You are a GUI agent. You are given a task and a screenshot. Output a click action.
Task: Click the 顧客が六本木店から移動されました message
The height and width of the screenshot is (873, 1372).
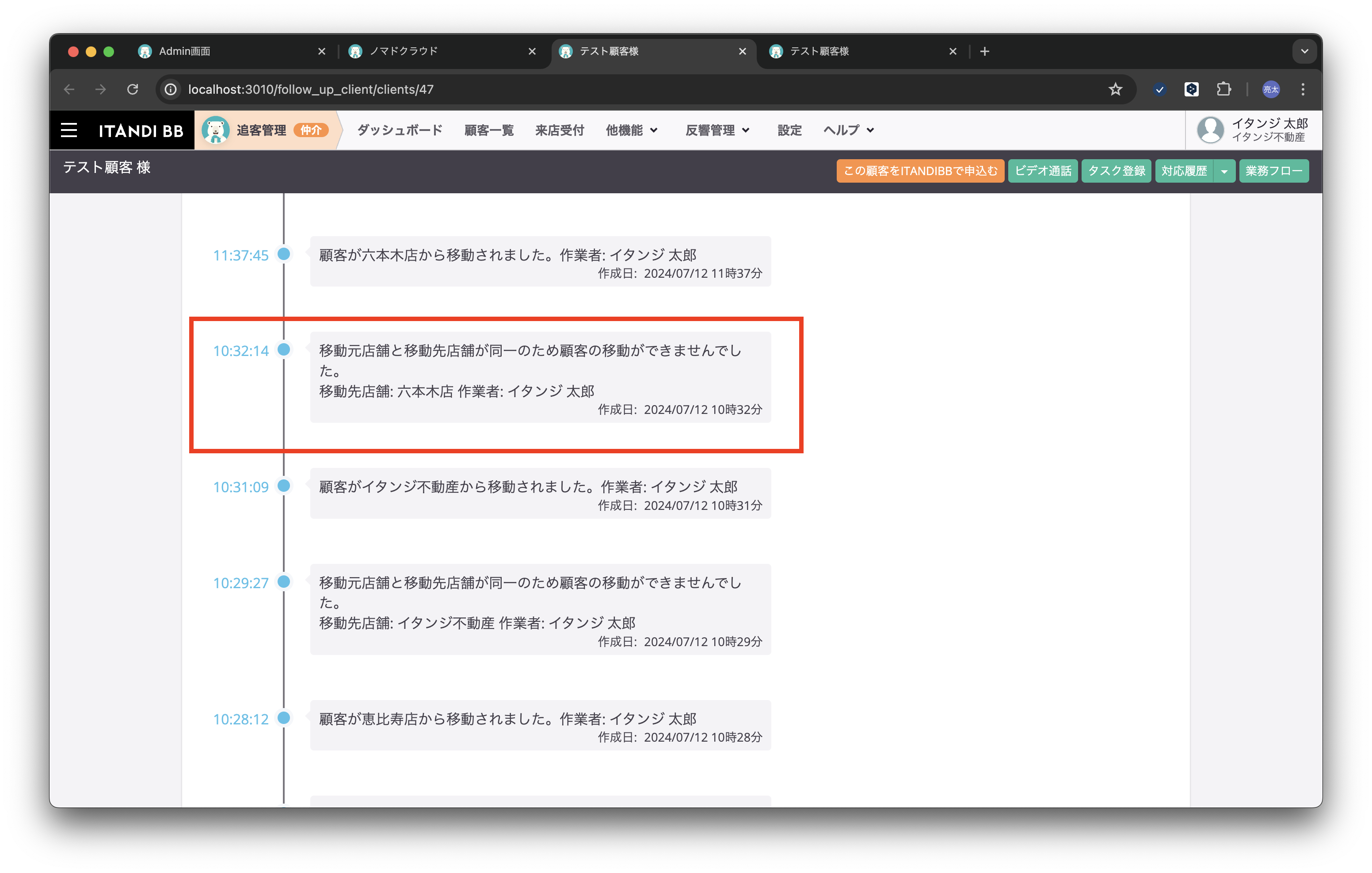[508, 255]
